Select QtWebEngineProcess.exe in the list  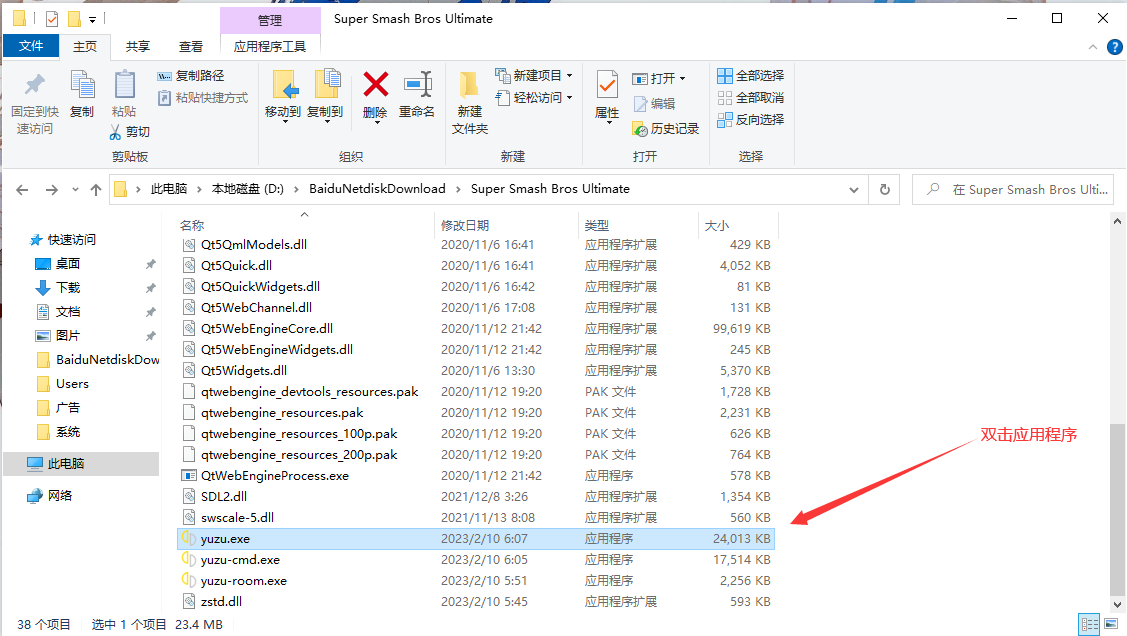[476, 475]
